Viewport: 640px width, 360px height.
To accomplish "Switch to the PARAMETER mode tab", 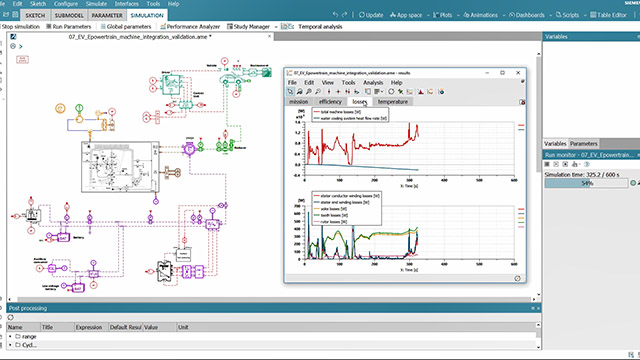I will pos(107,15).
